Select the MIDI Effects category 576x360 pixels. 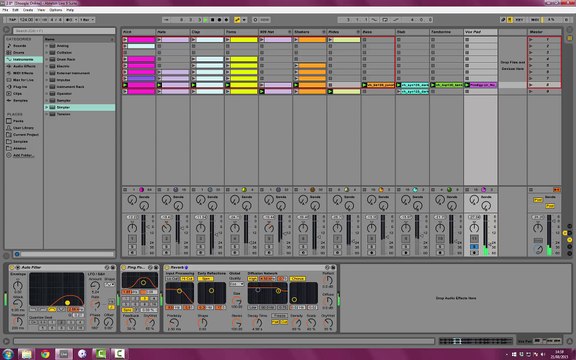(23, 73)
